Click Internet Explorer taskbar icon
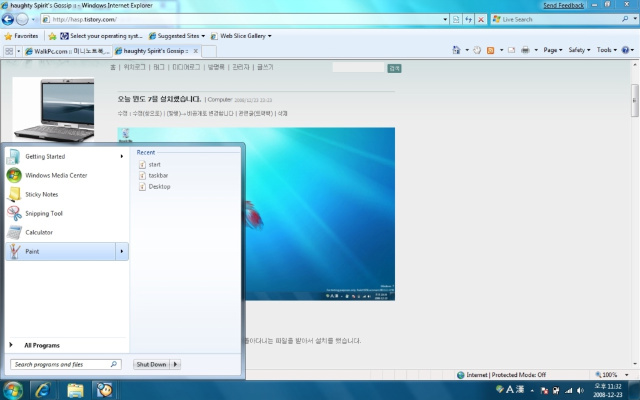The image size is (640, 400). click(x=42, y=390)
